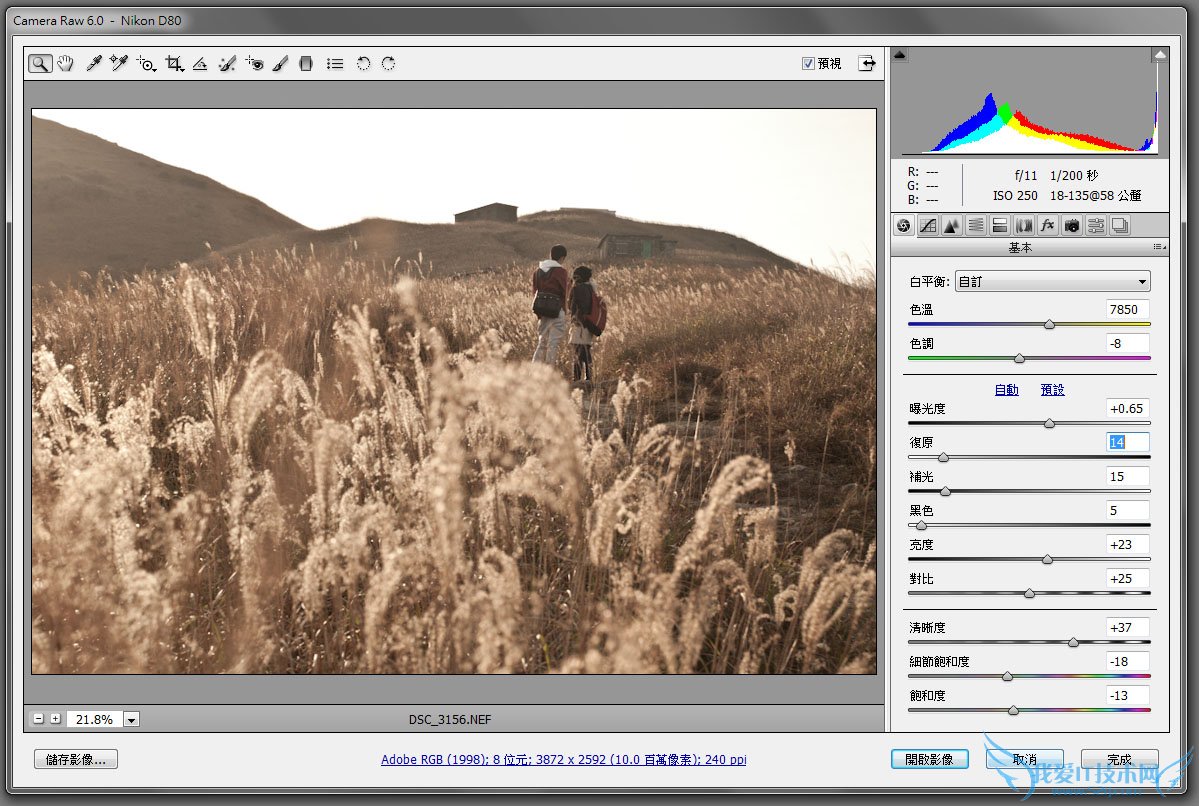The height and width of the screenshot is (806, 1199).
Task: Open the Adobe RGB workflow options link
Action: (563, 760)
